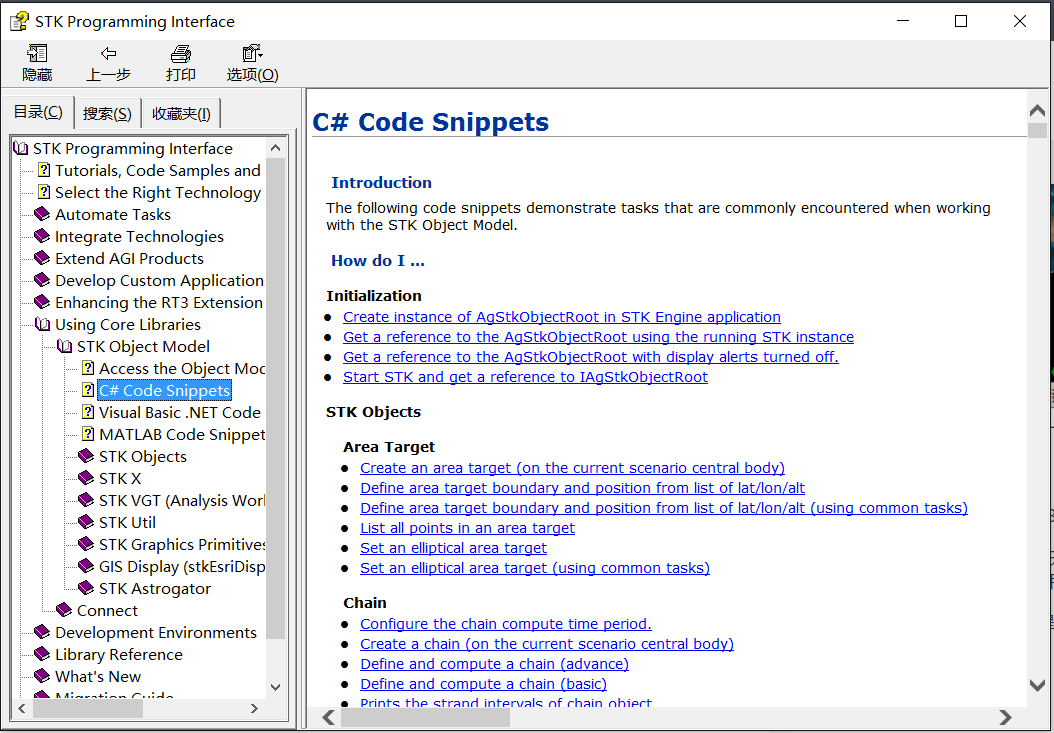Screen dimensions: 1054x733
Task: Click the STK Astrogator book icon
Action: click(86, 588)
